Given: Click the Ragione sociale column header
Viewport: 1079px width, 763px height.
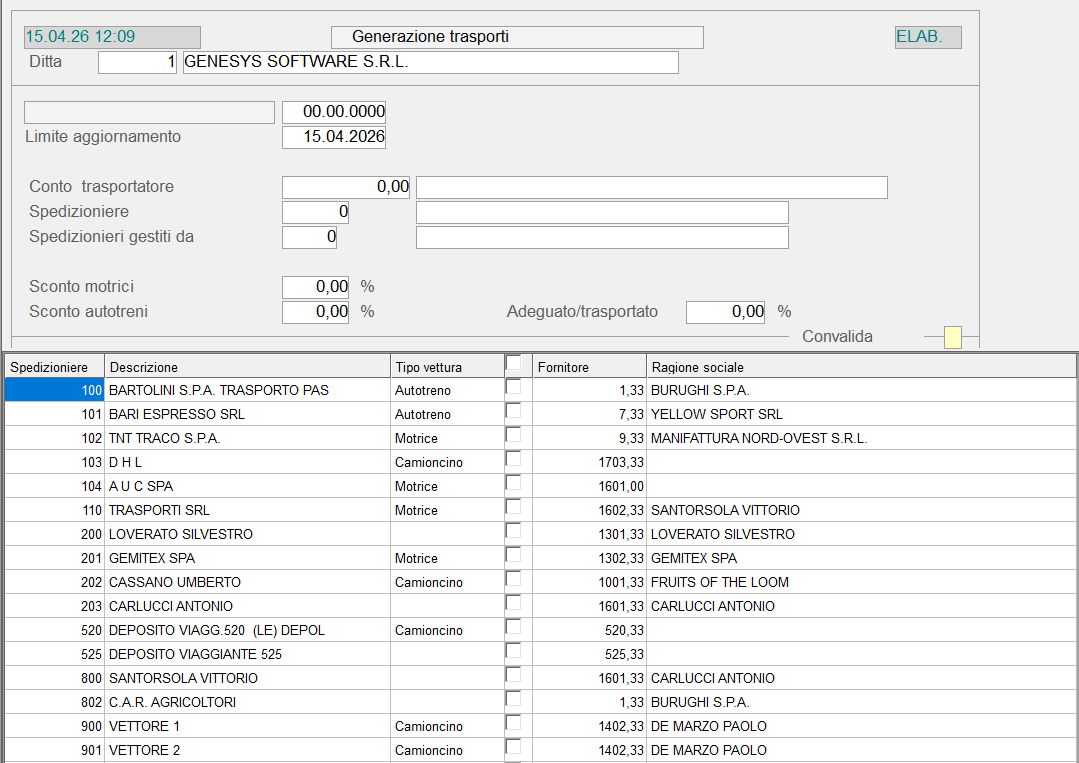Looking at the screenshot, I should pyautogui.click(x=860, y=367).
